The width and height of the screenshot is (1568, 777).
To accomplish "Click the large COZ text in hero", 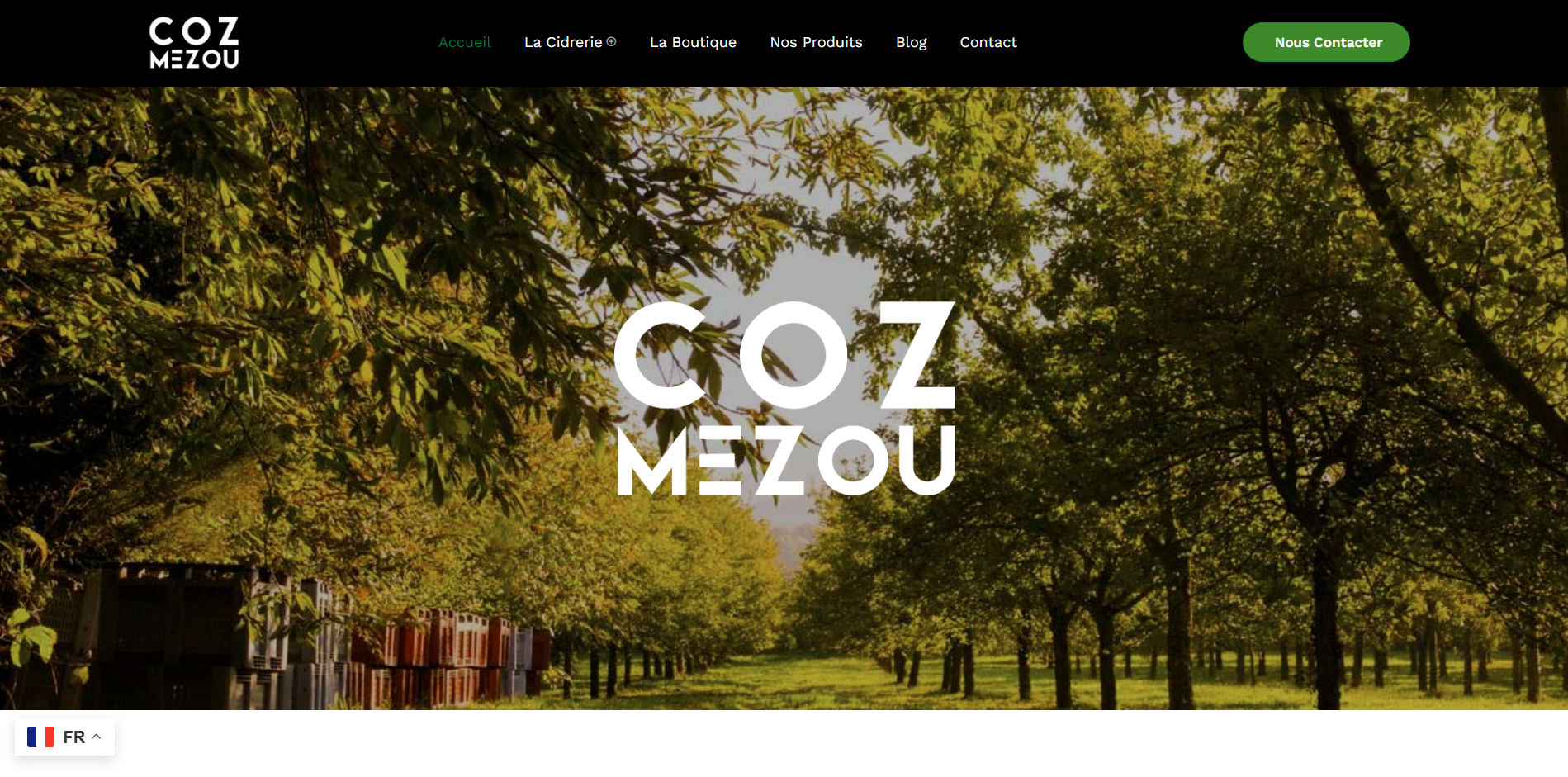I will tap(784, 355).
